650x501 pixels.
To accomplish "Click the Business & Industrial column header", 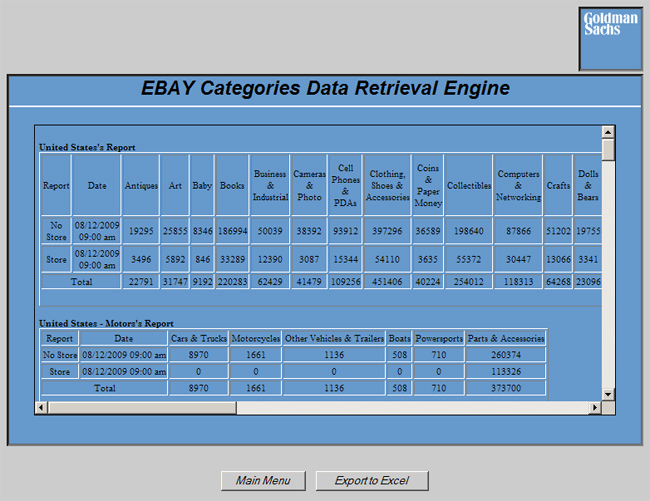I will coord(270,185).
